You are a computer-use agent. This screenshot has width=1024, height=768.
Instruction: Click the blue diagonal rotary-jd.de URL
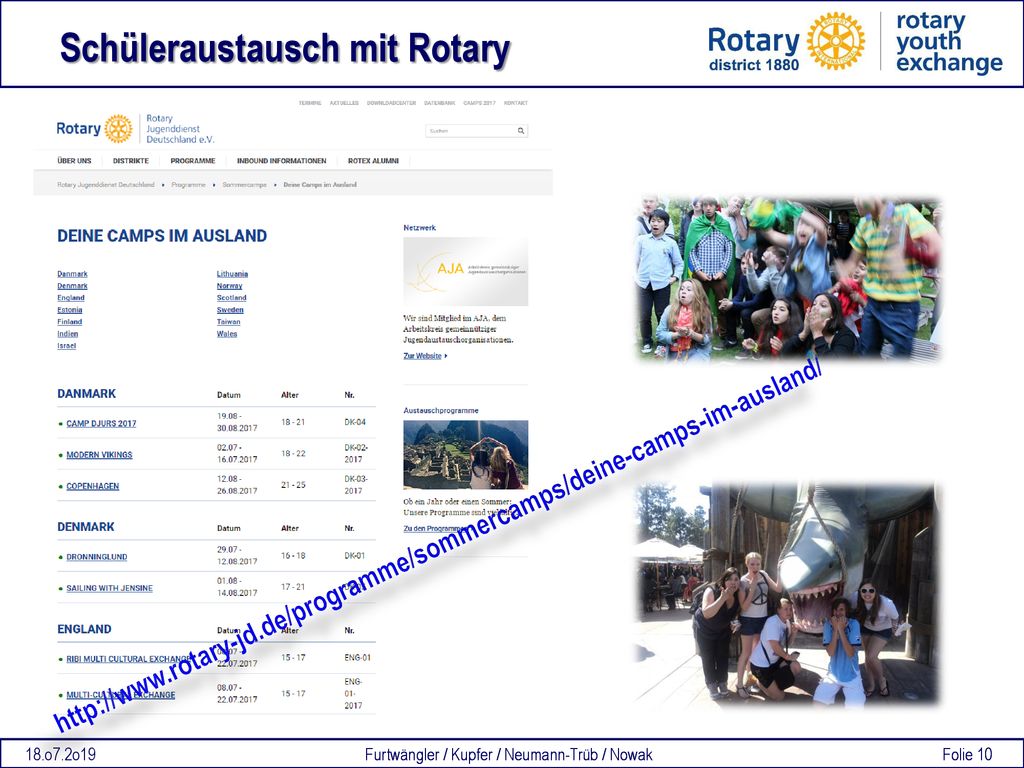click(x=438, y=545)
